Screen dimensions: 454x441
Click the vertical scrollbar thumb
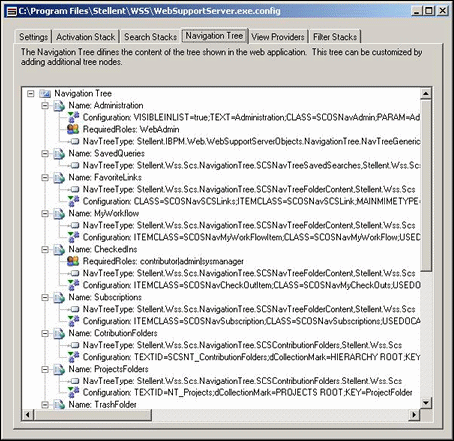426,186
